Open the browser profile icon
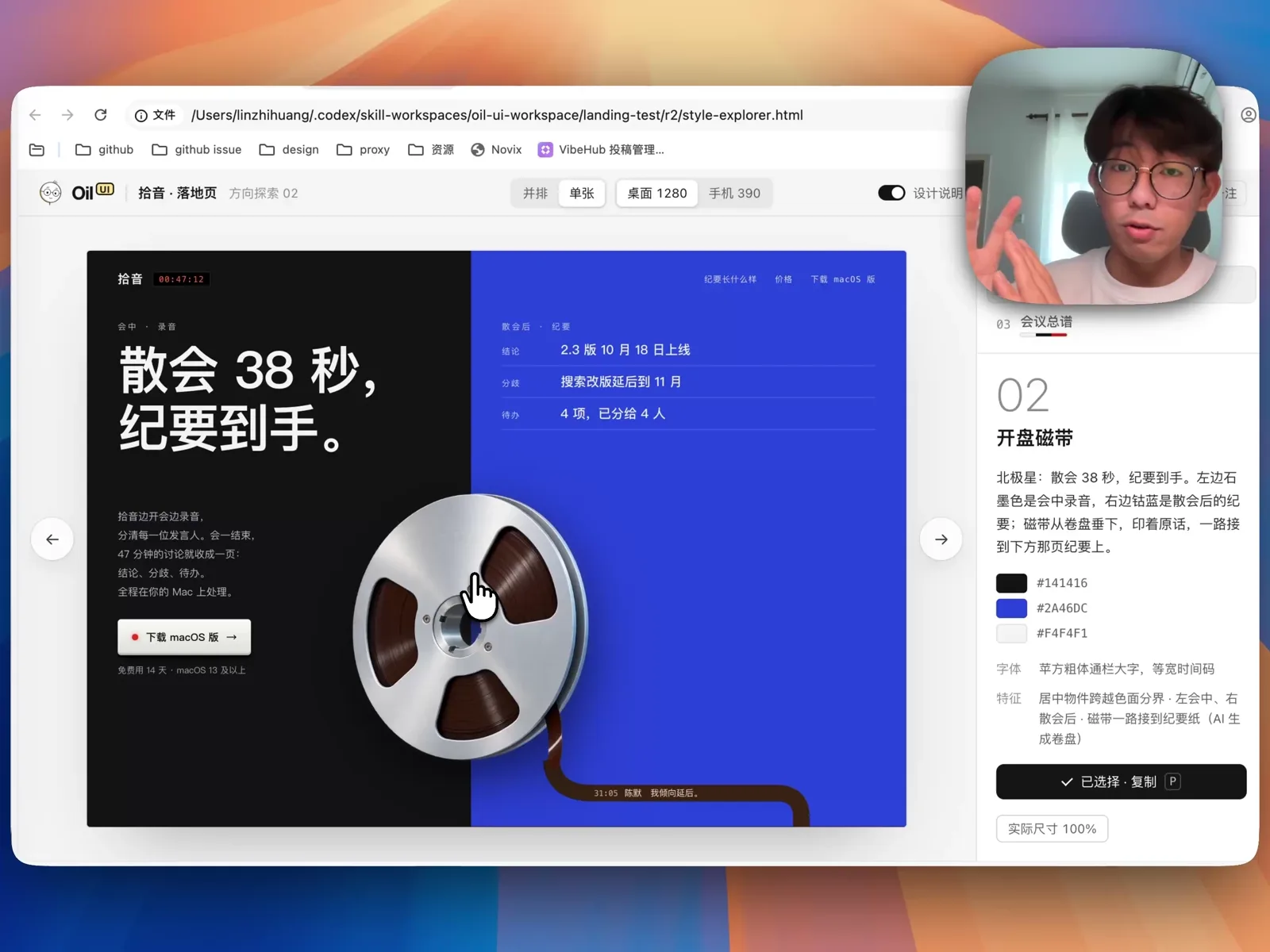 tap(1249, 115)
